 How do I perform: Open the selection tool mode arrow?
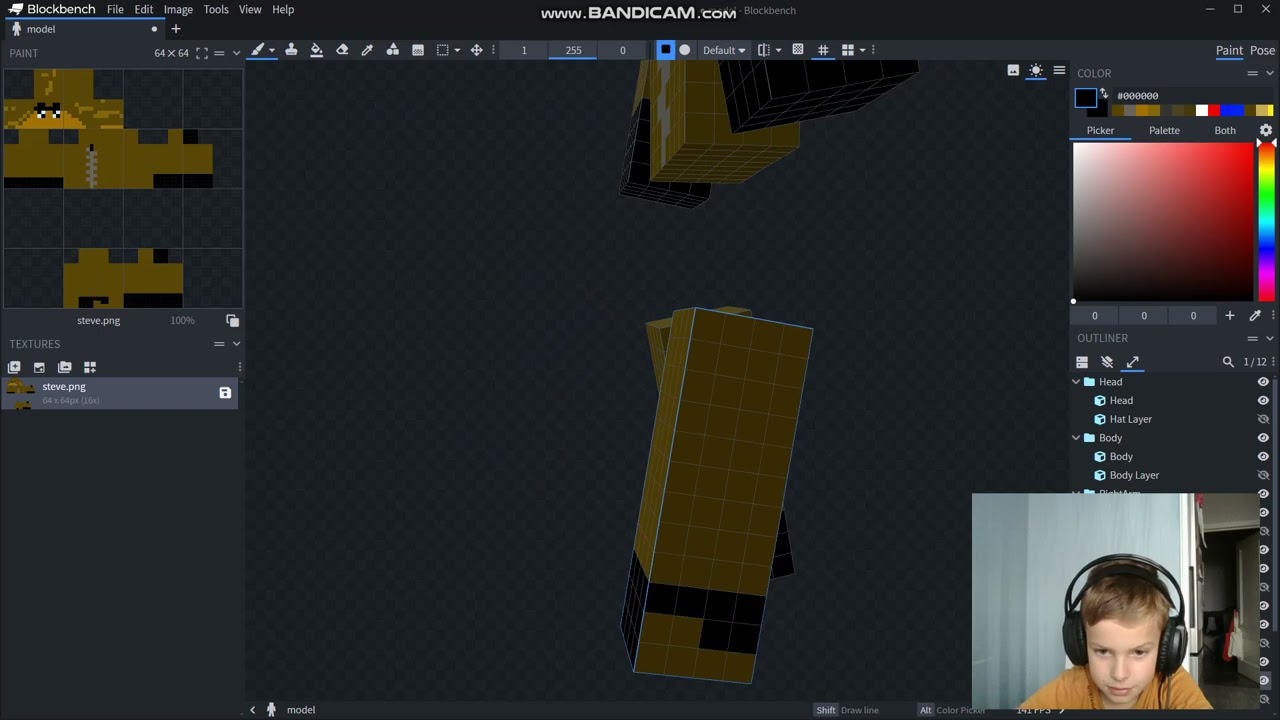(x=457, y=50)
